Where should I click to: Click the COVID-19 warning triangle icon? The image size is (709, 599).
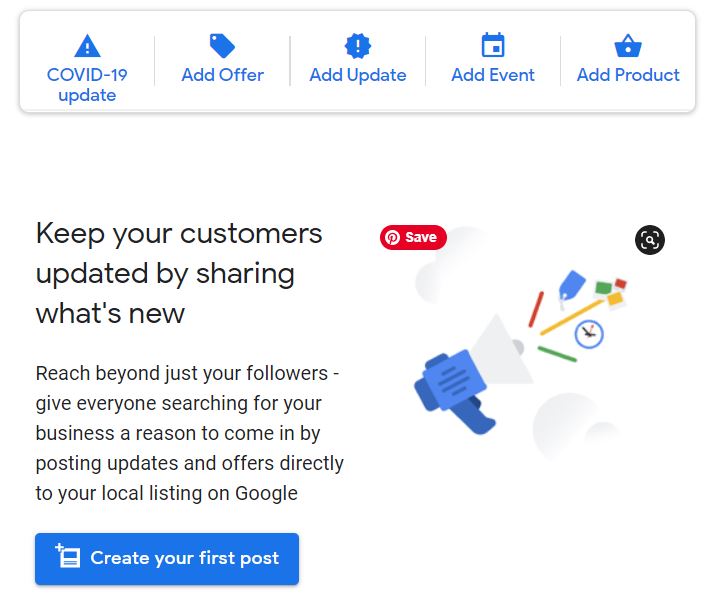tap(87, 45)
